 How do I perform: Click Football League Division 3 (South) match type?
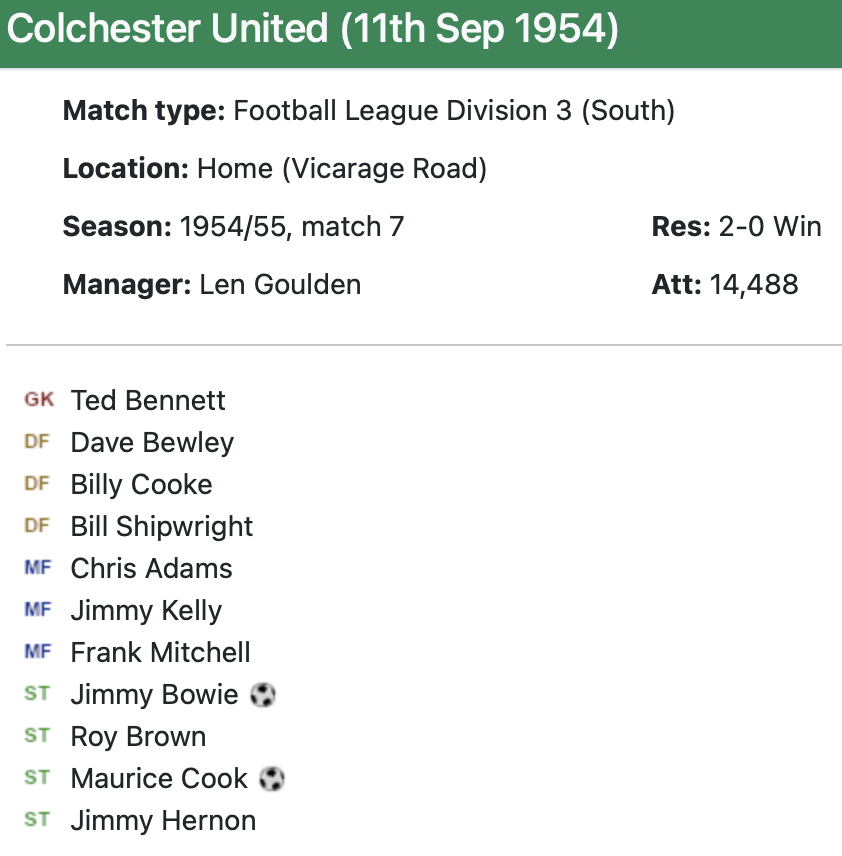click(454, 111)
